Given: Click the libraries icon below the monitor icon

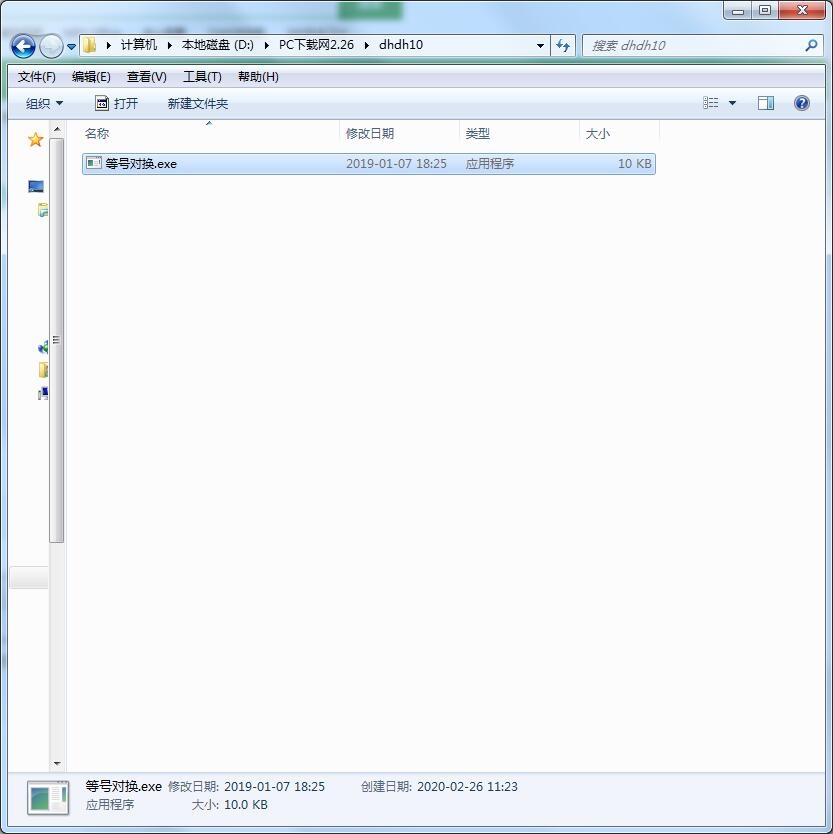Looking at the screenshot, I should [43, 210].
